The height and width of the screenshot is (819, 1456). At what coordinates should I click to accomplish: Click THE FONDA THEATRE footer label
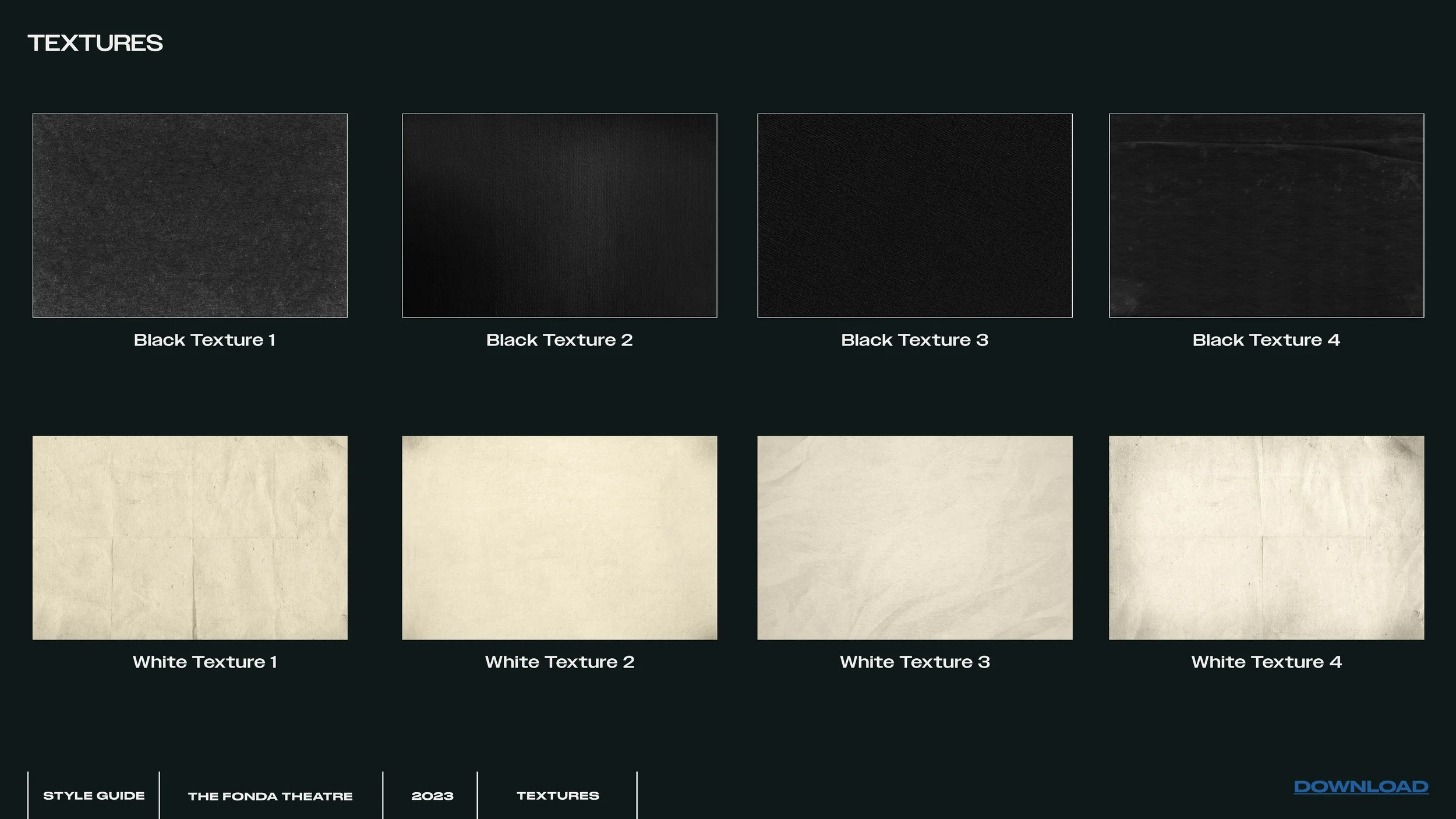click(x=270, y=796)
